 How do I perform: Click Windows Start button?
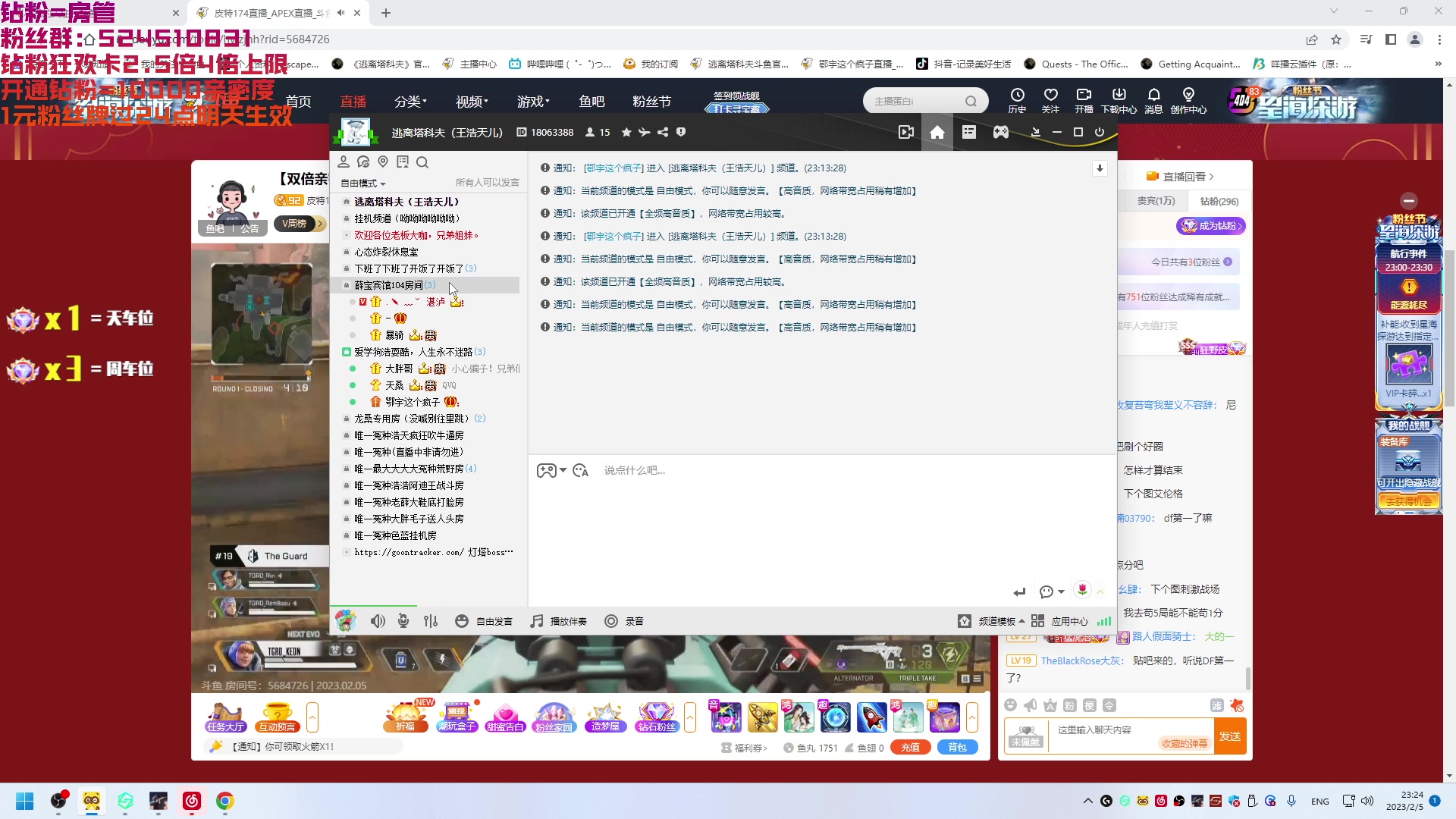click(25, 801)
